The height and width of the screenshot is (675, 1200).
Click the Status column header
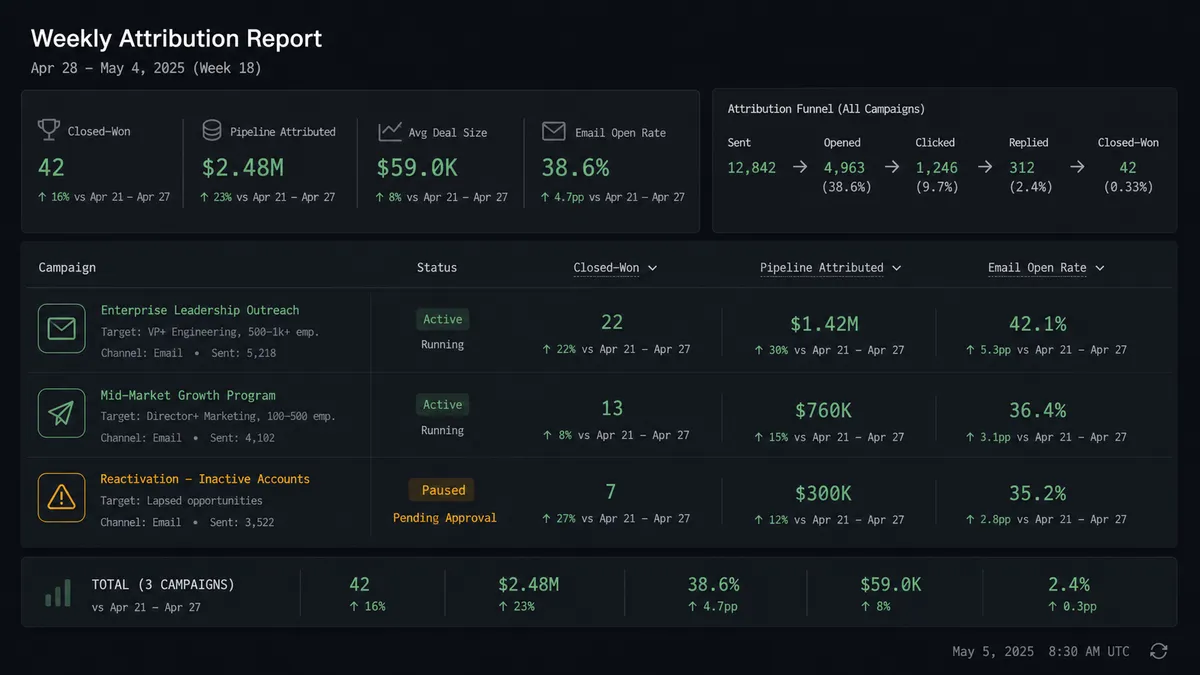(x=437, y=268)
